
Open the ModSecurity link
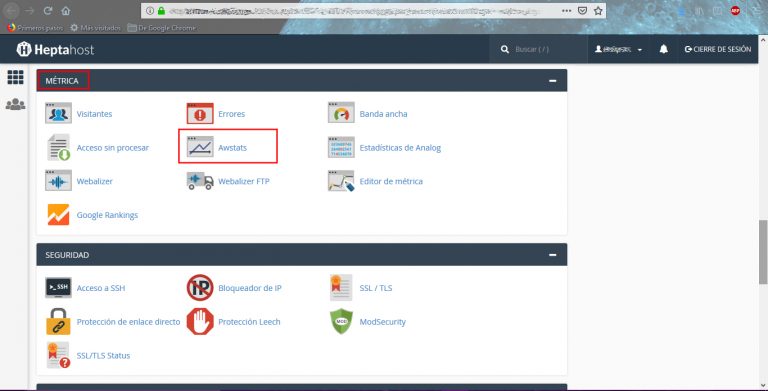[383, 322]
